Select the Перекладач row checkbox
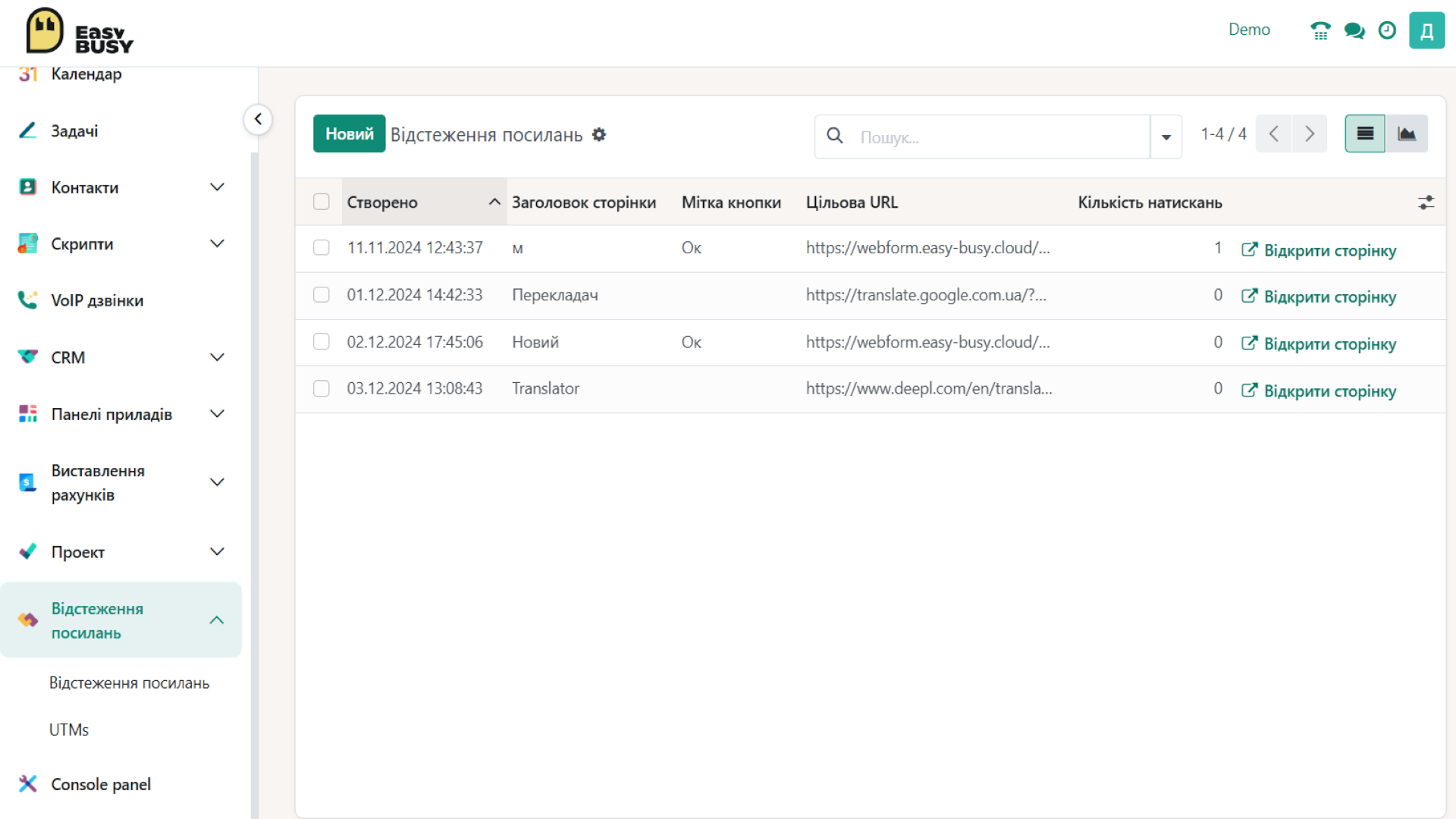1456x819 pixels. [322, 294]
